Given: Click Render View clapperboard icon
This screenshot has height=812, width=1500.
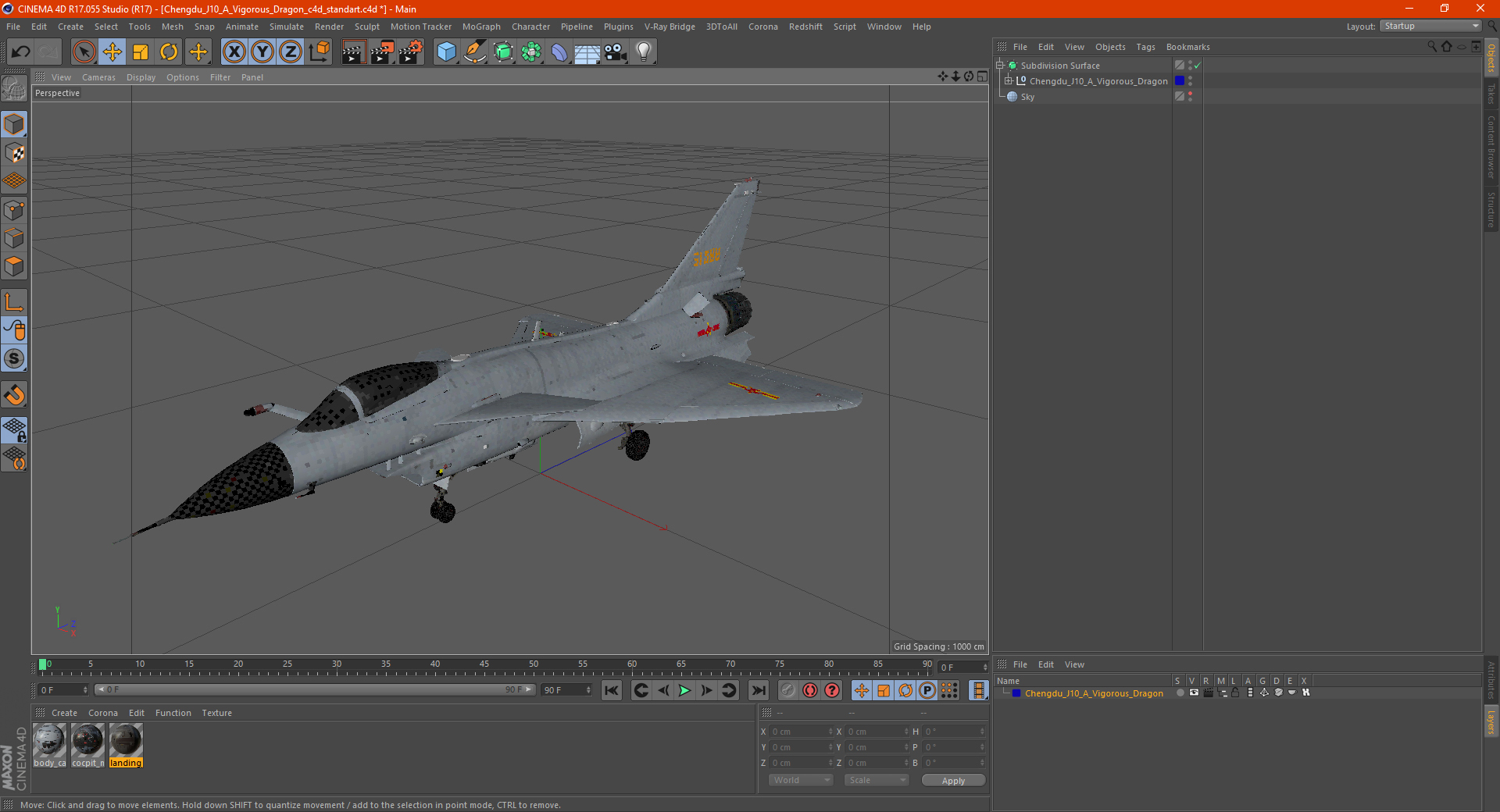Looking at the screenshot, I should coord(353,52).
